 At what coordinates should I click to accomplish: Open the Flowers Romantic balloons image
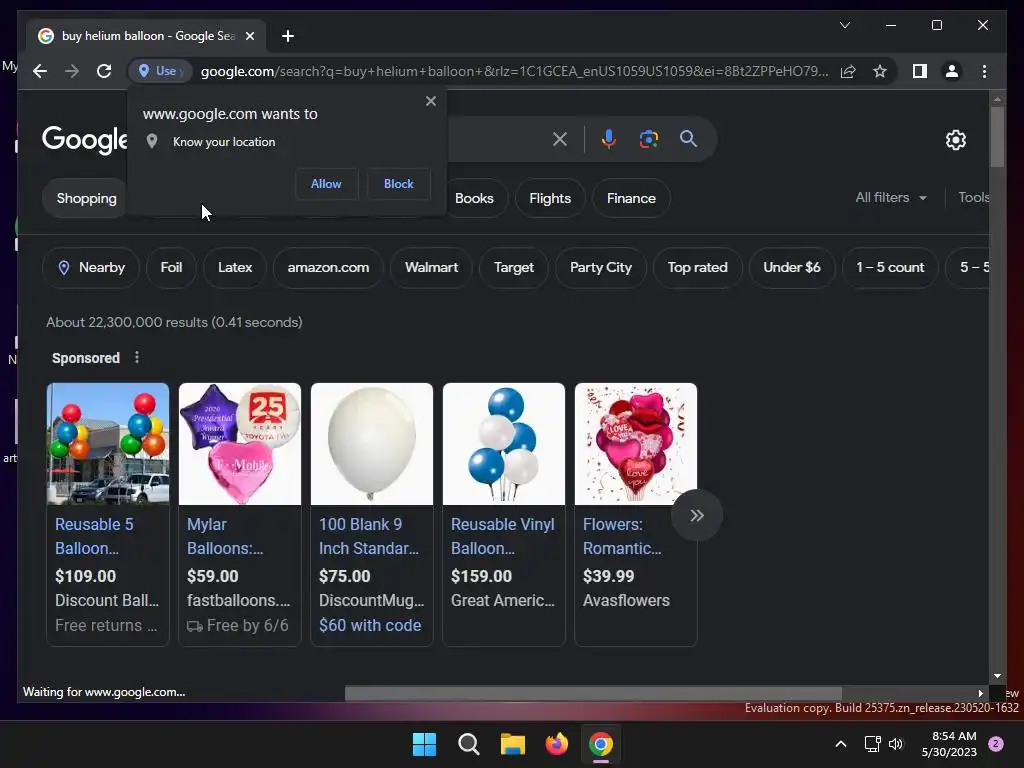pos(635,444)
